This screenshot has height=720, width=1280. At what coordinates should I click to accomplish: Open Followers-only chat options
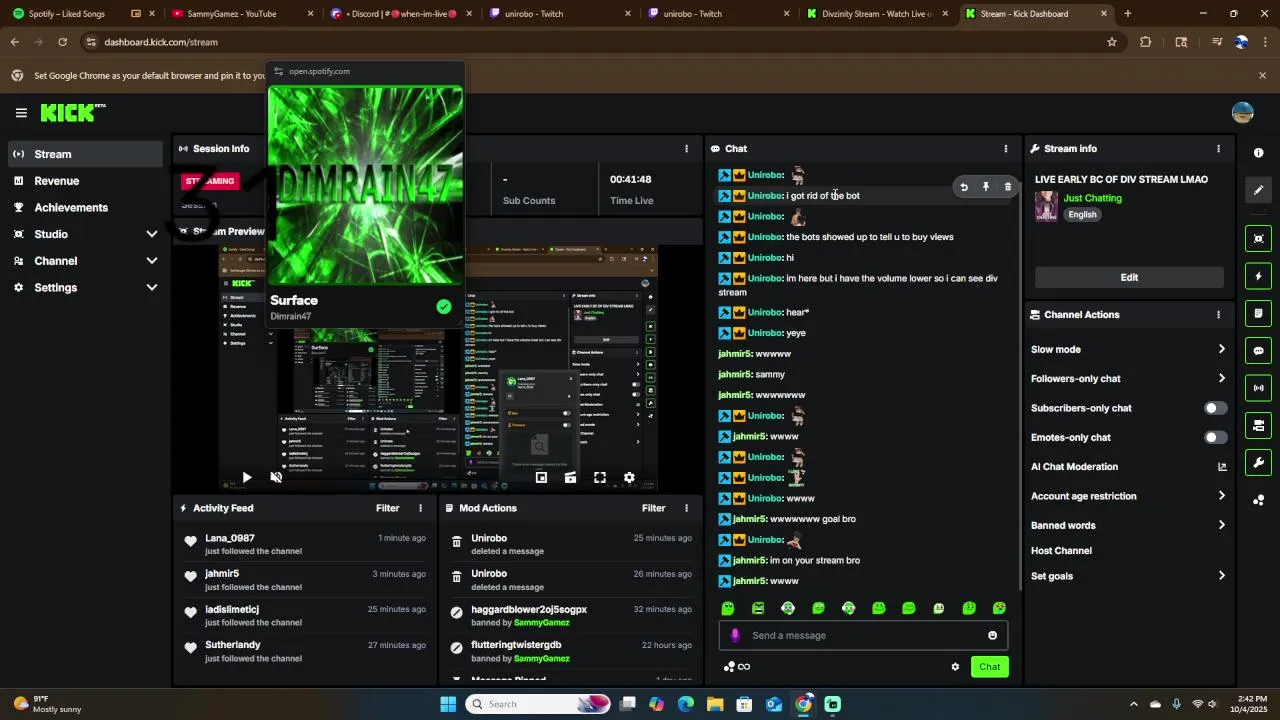point(1128,379)
